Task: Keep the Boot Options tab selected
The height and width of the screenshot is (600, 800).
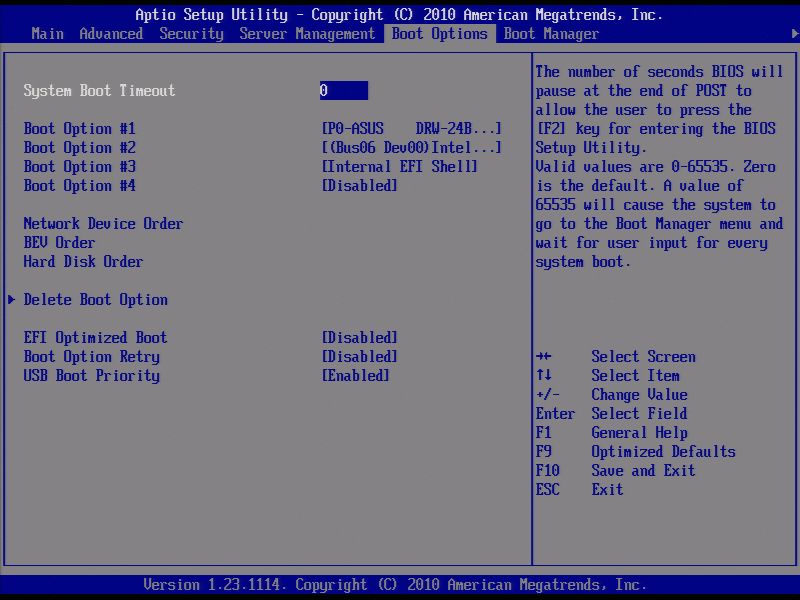Action: click(439, 33)
